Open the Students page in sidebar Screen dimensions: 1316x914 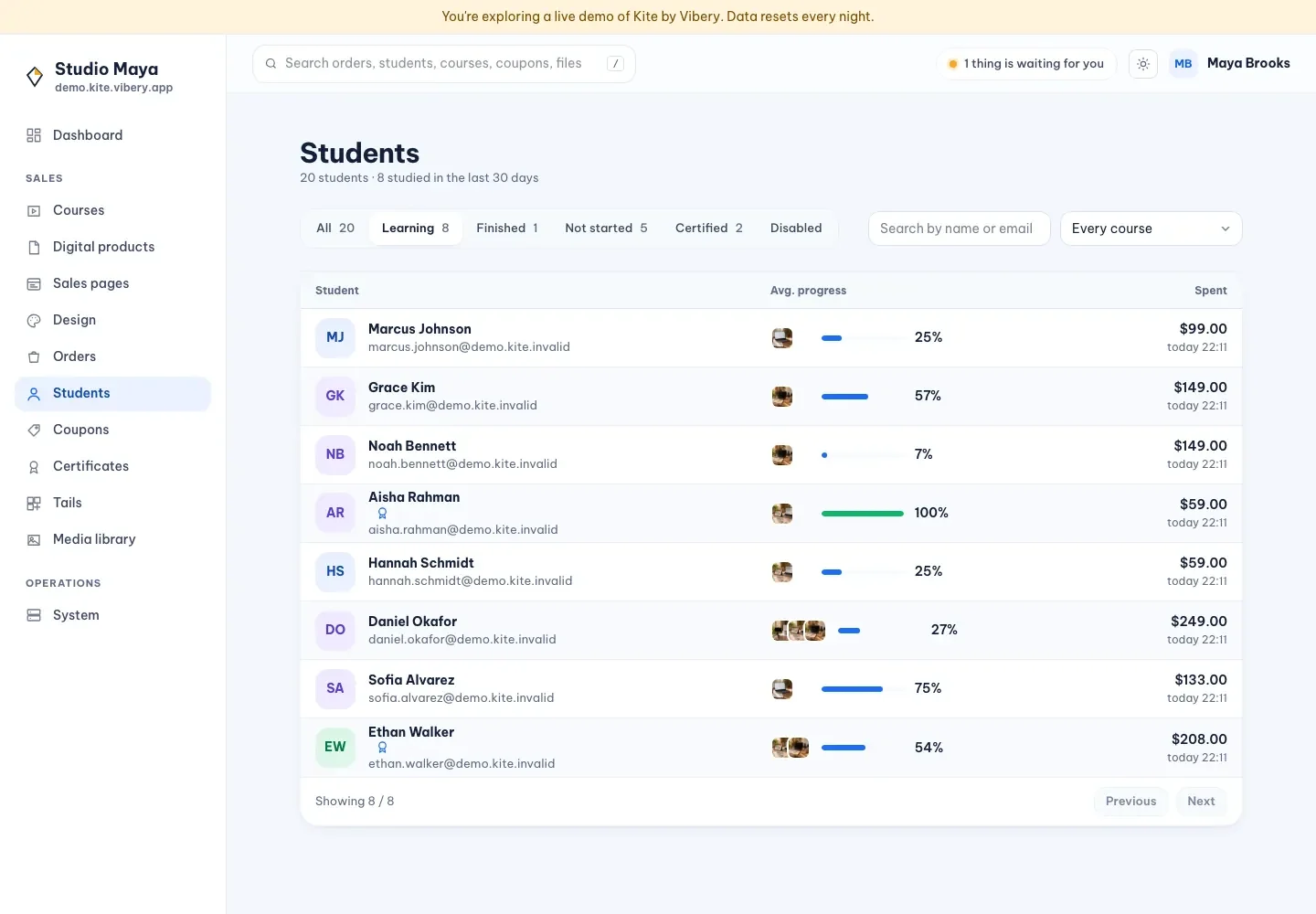(x=113, y=393)
